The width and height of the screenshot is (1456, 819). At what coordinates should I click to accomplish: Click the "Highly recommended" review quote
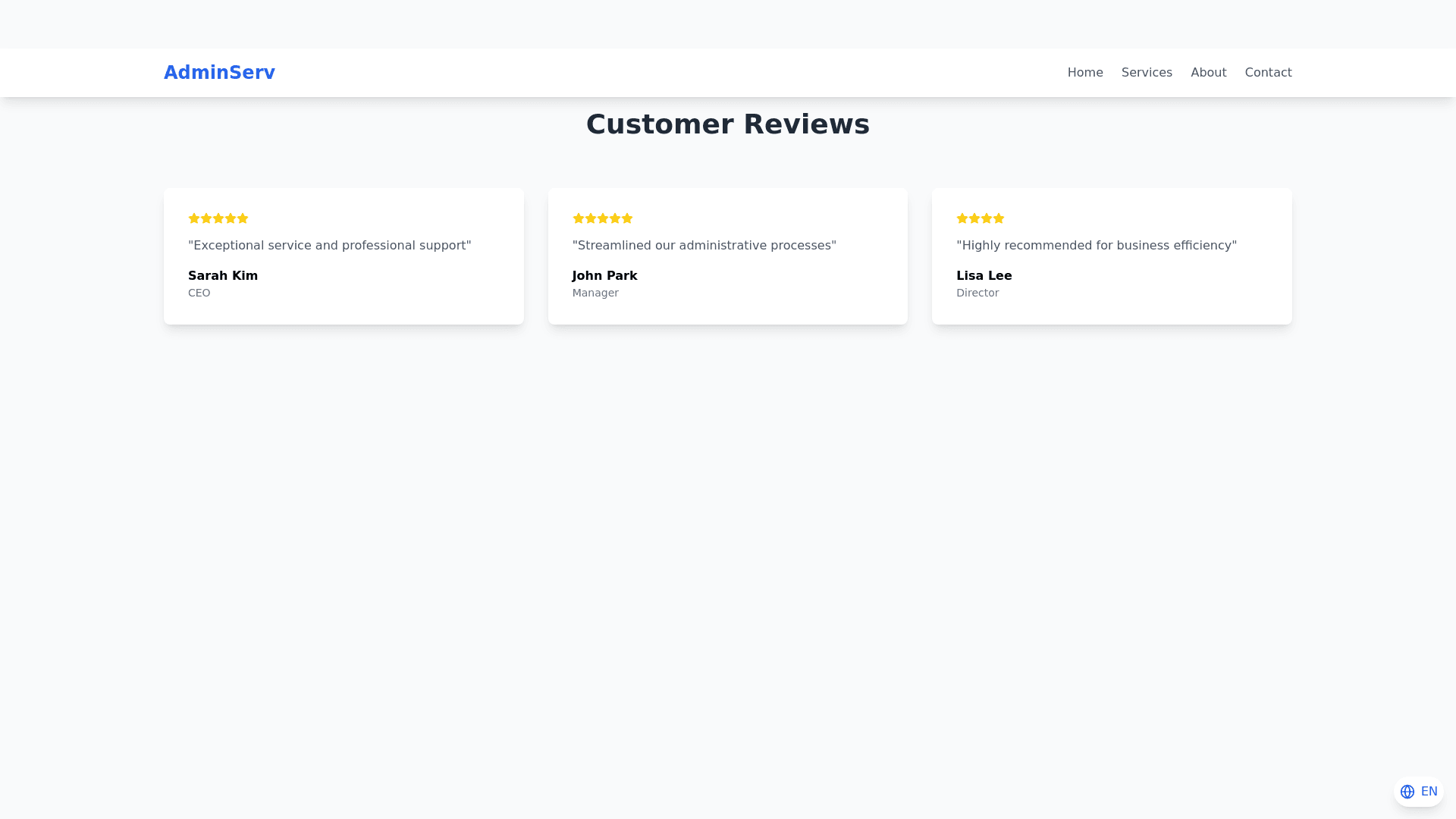pos(1096,246)
